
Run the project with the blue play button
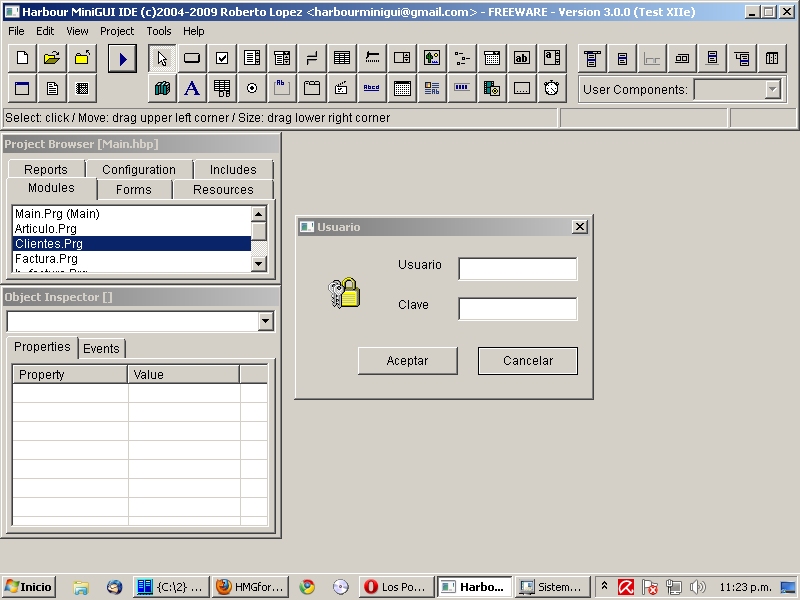tap(122, 59)
